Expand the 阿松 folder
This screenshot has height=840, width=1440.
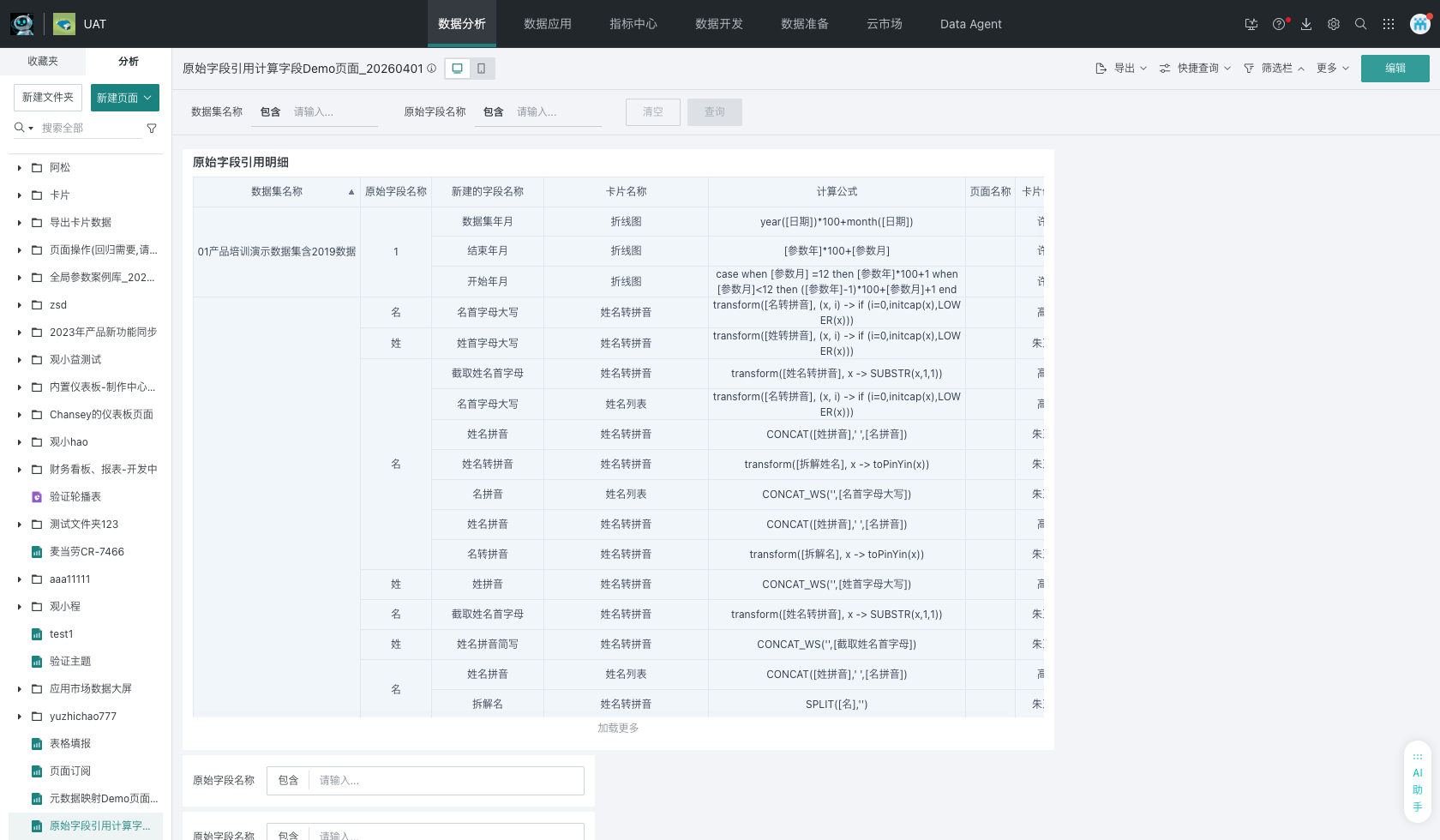coord(19,168)
